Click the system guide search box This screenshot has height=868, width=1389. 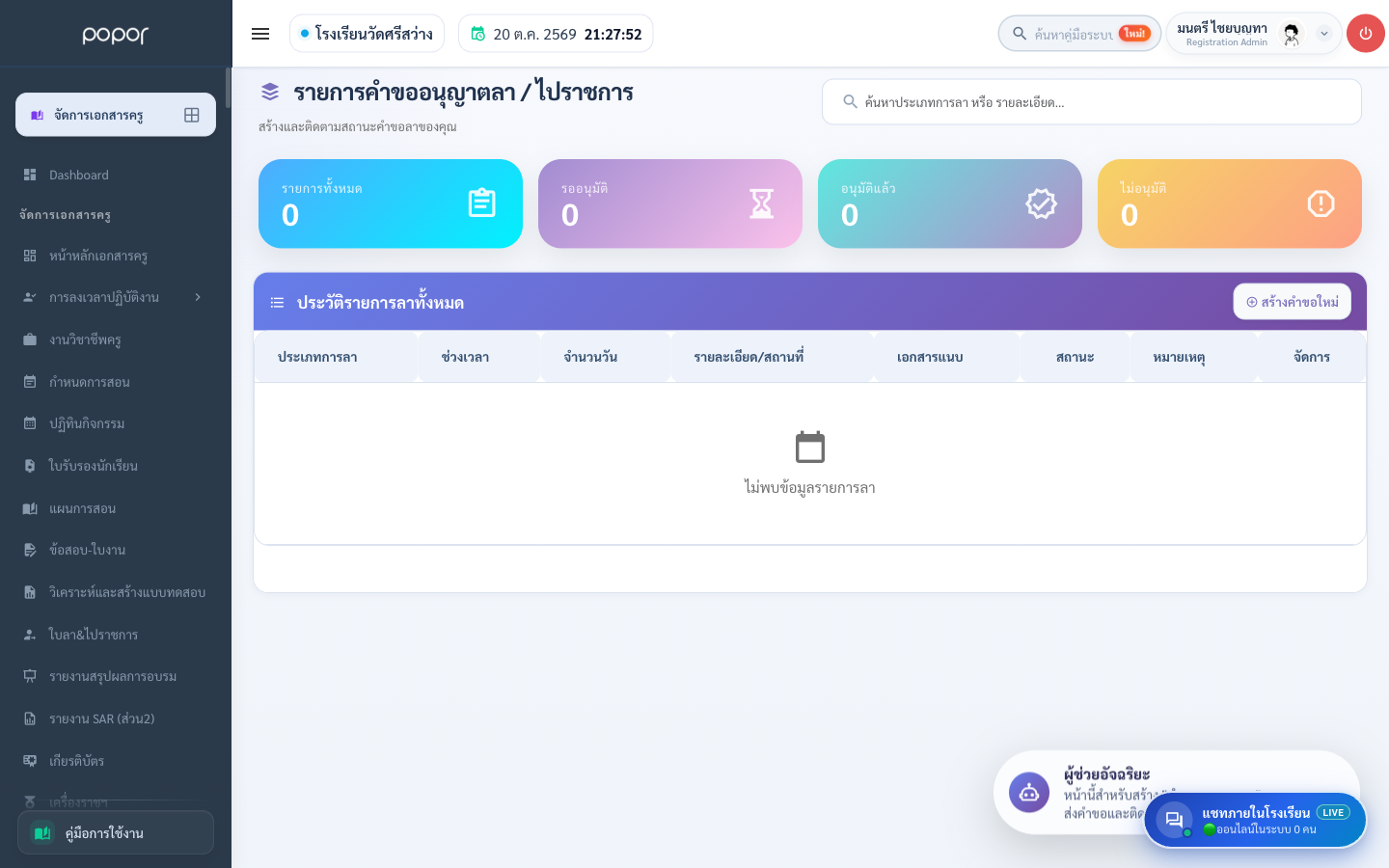1079,34
